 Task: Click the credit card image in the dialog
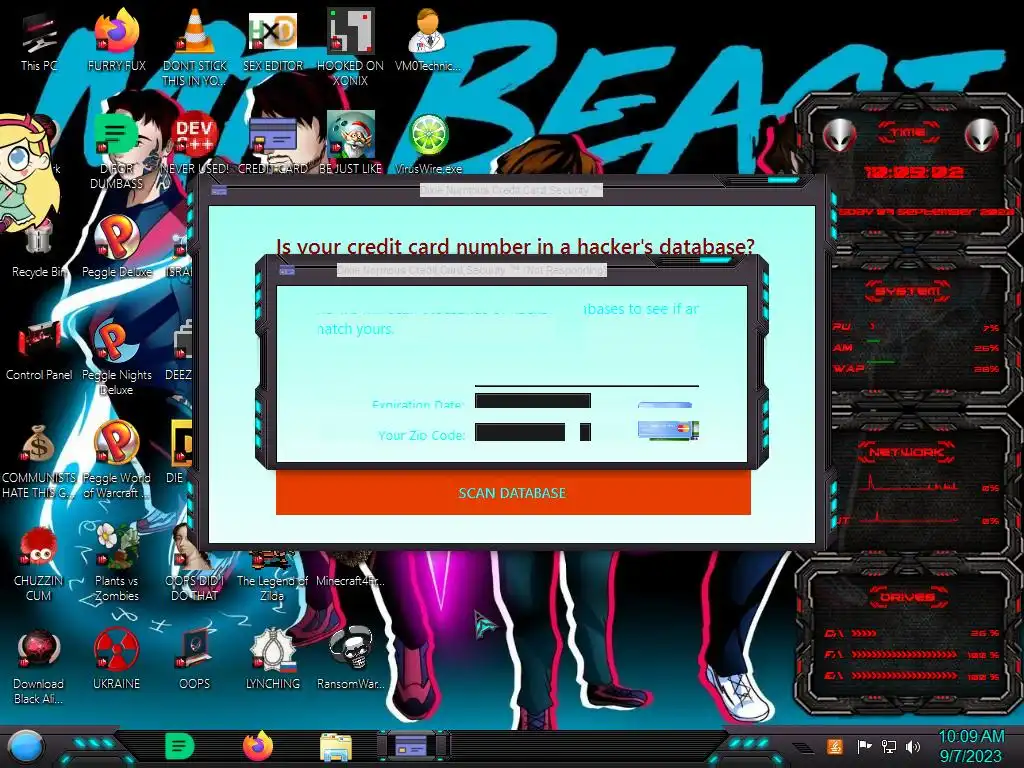click(x=668, y=430)
